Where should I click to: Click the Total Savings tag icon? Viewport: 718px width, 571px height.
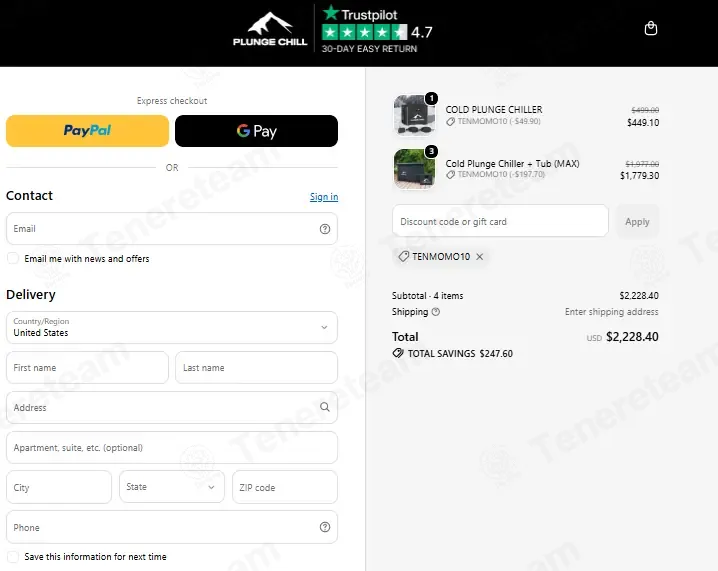(398, 353)
